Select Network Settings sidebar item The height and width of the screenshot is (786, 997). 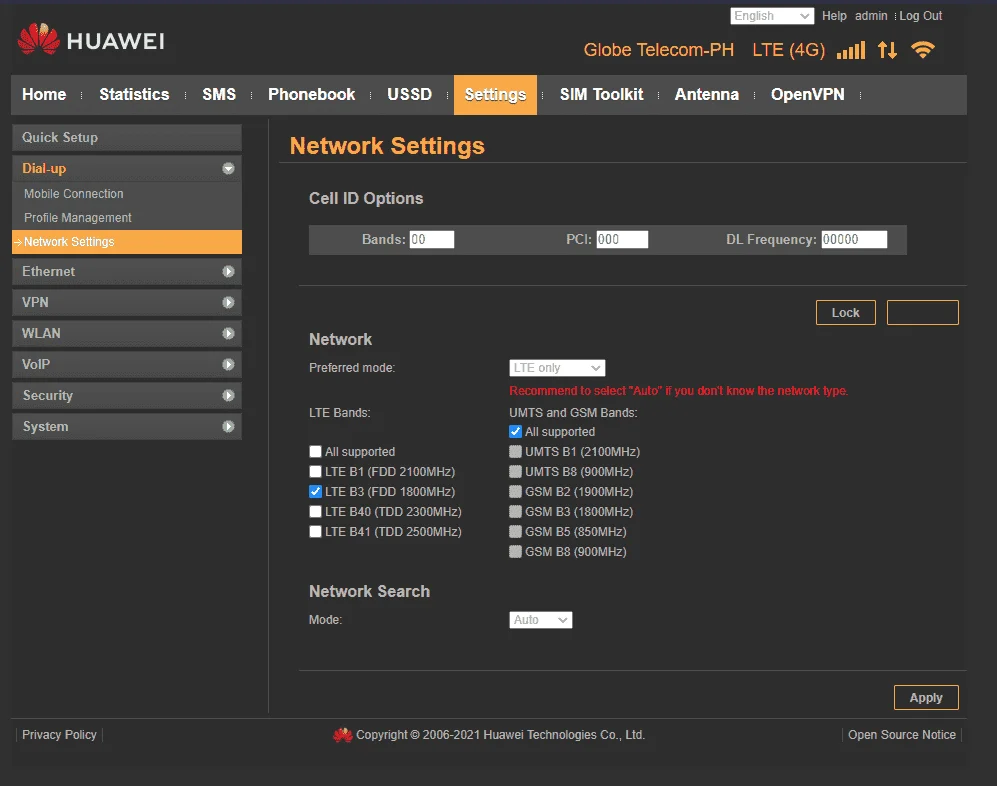[127, 242]
